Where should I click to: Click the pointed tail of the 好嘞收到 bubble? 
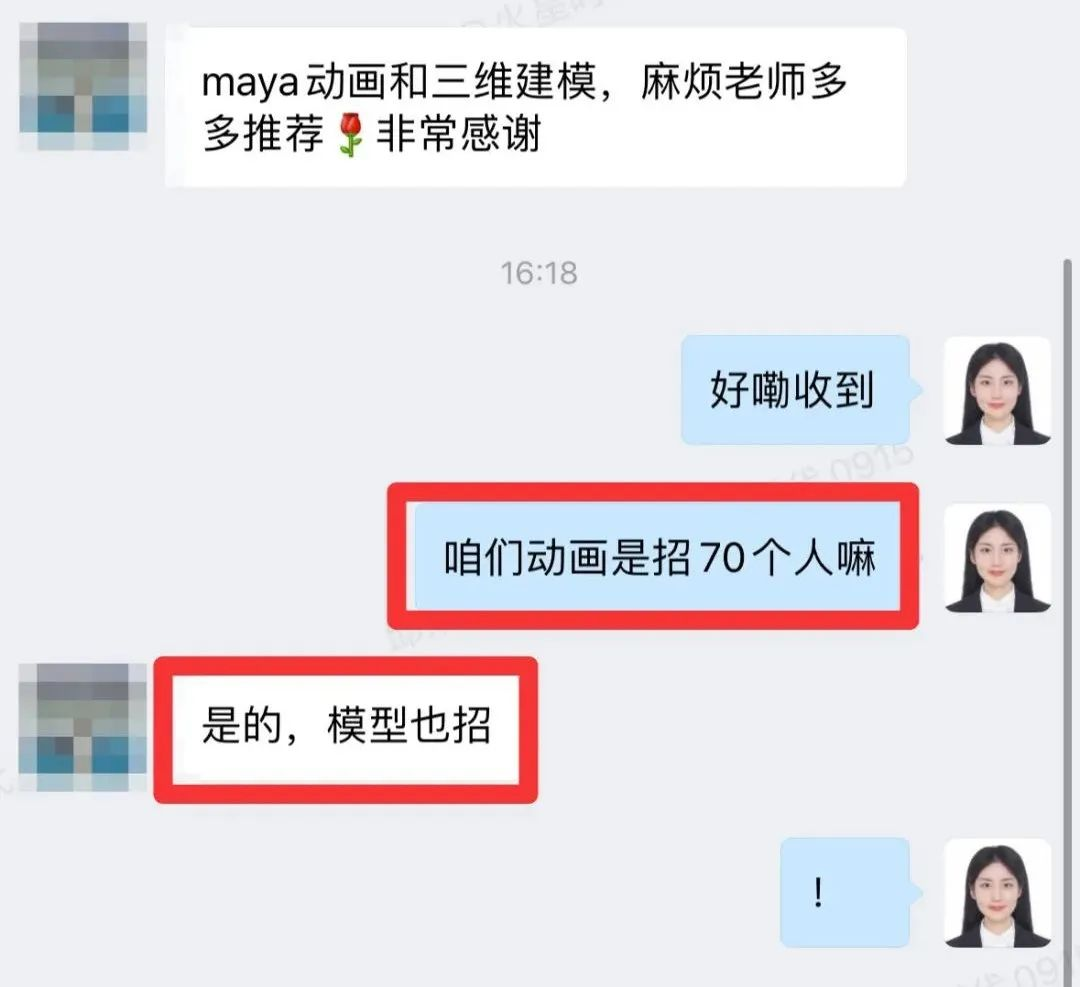(x=916, y=389)
